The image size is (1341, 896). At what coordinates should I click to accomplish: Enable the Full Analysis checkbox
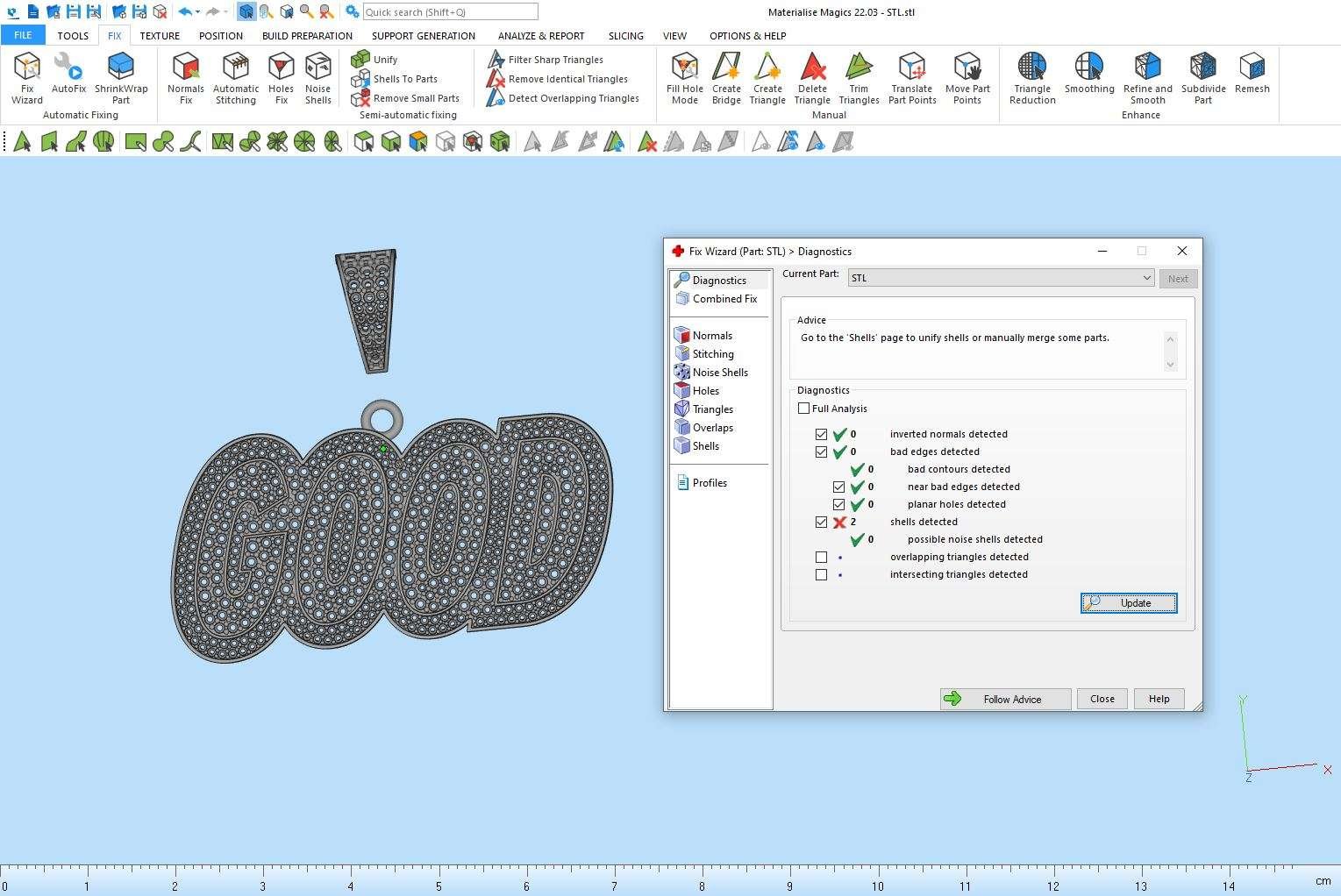click(804, 409)
